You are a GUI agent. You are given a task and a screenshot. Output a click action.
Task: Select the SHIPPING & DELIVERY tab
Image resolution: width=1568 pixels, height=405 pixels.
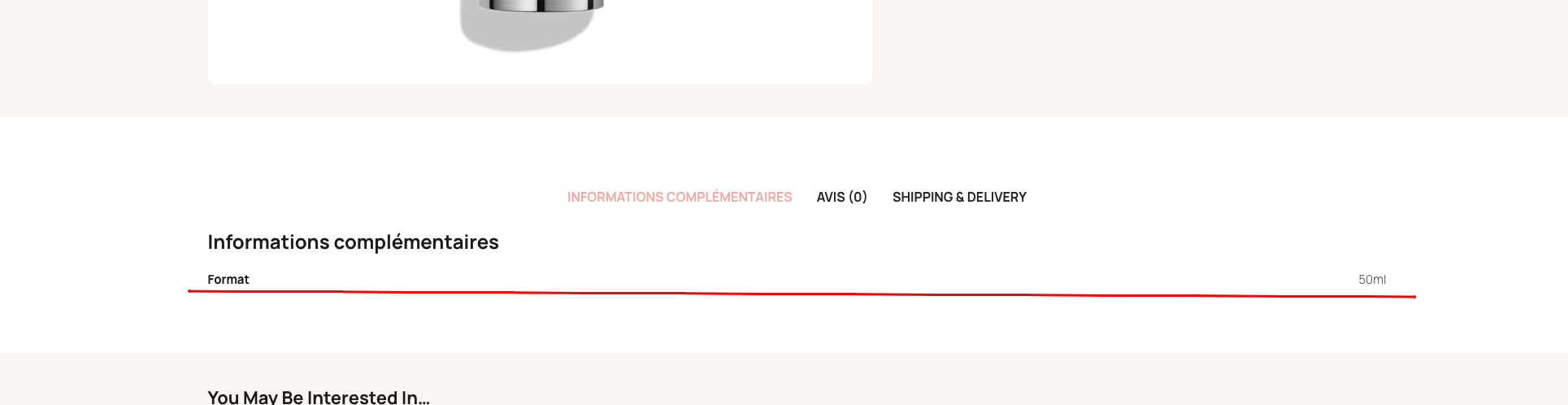tap(959, 197)
